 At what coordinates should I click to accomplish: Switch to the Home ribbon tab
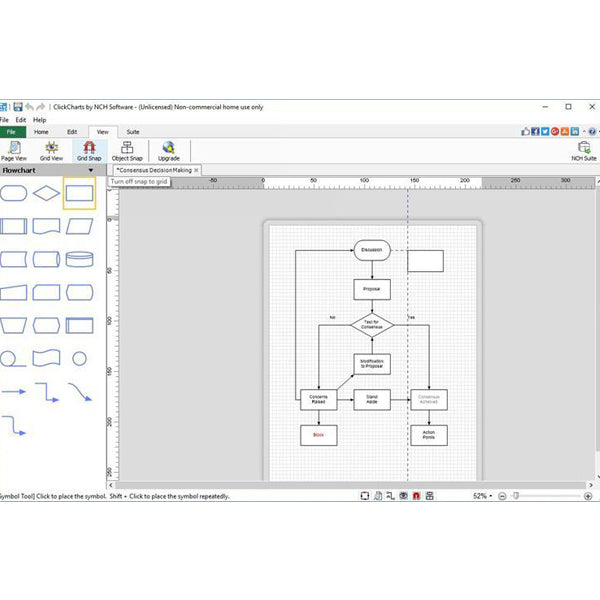tap(41, 132)
